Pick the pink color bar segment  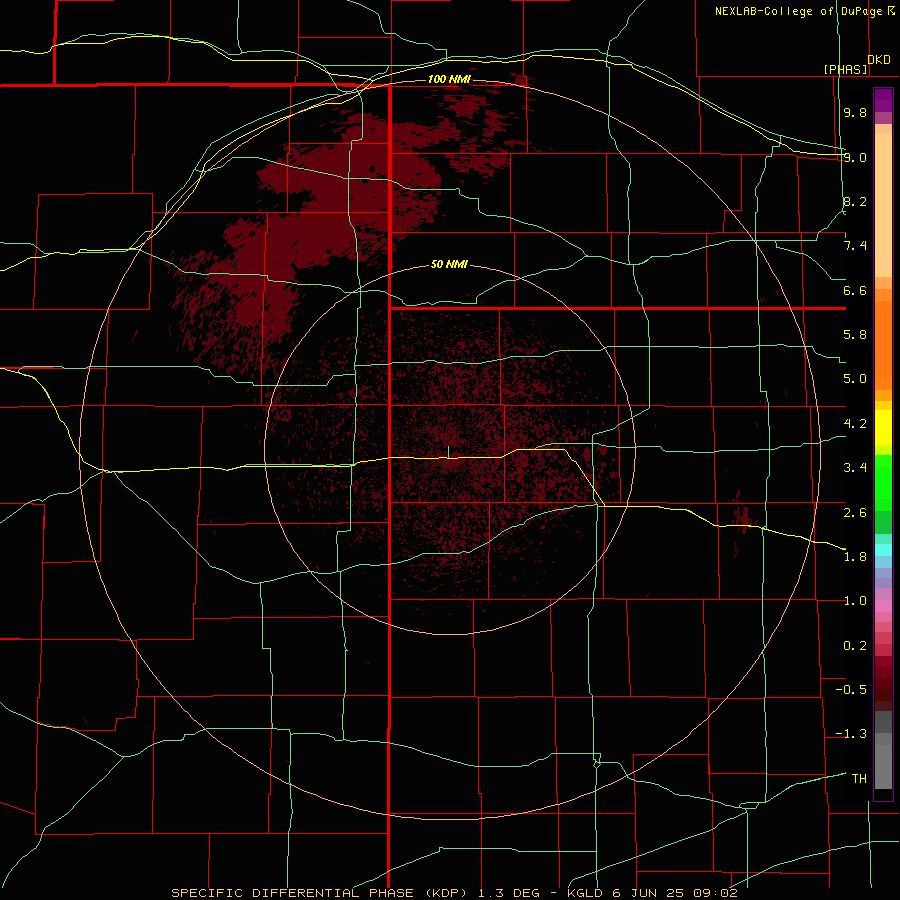[x=883, y=606]
